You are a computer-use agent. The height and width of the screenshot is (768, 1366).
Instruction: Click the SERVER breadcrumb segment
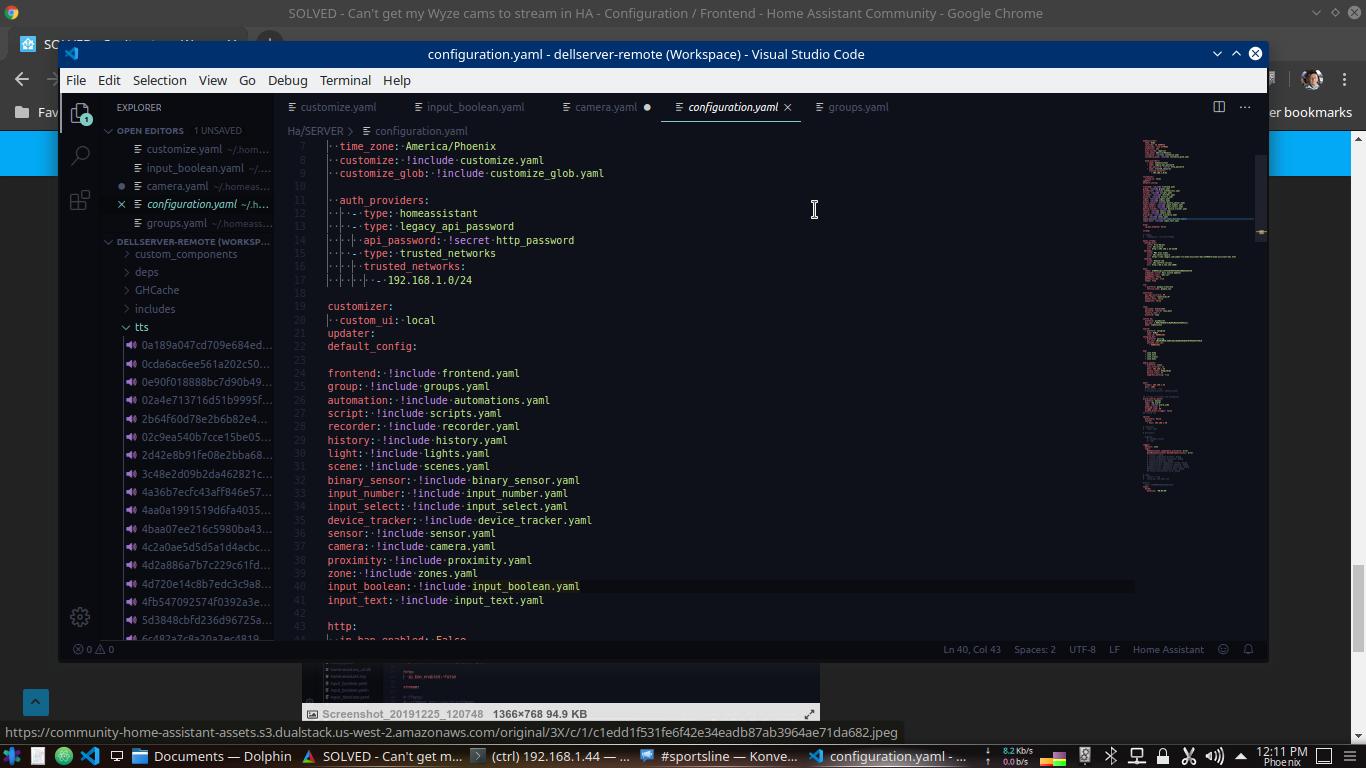(x=323, y=131)
